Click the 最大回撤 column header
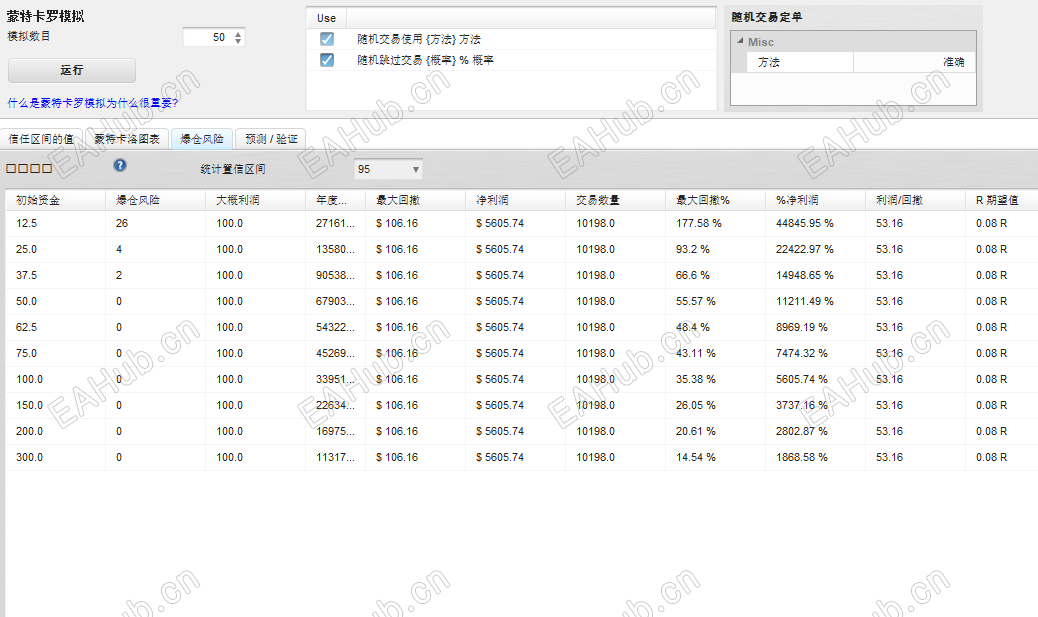The height and width of the screenshot is (617, 1038). click(416, 200)
